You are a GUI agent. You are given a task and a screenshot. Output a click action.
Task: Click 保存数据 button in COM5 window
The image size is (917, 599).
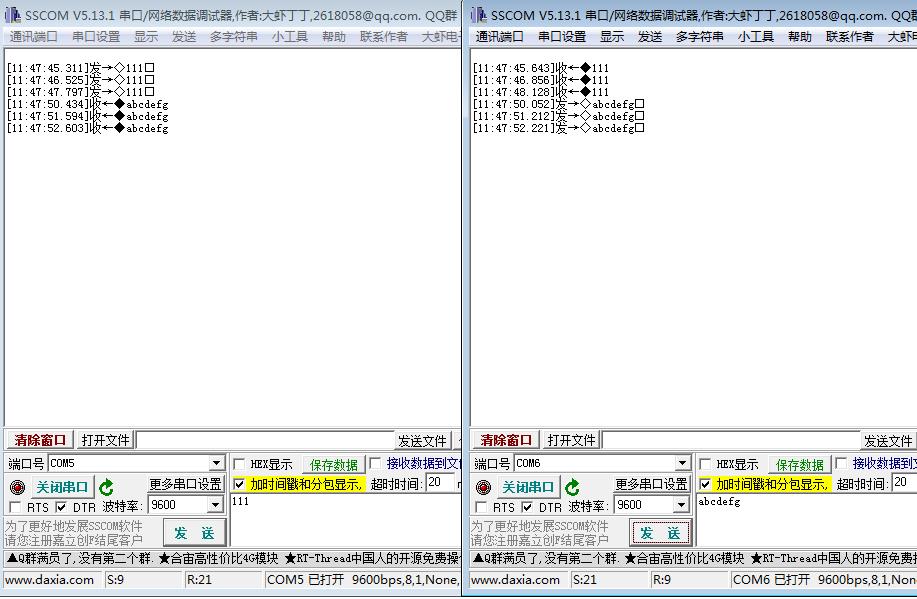[334, 465]
